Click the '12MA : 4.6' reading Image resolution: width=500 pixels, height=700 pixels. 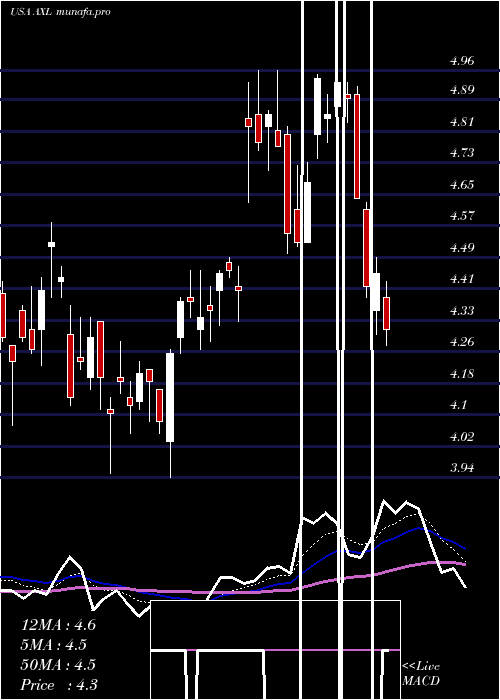pos(58,625)
